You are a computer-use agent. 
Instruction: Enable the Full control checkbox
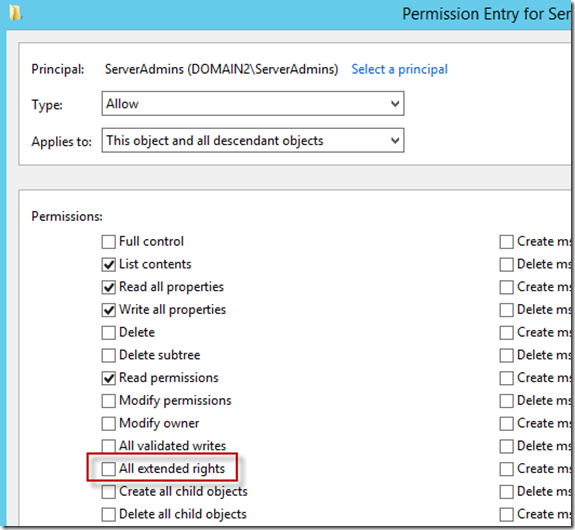[x=109, y=242]
